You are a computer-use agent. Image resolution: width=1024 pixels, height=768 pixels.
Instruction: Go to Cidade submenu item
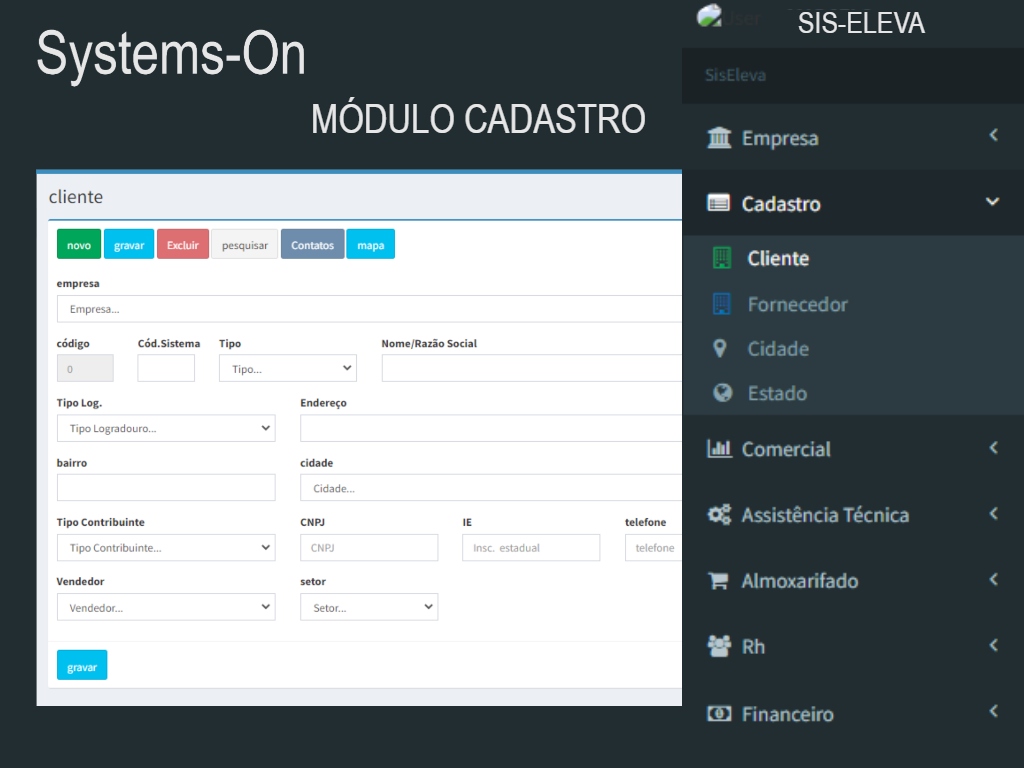853,349
